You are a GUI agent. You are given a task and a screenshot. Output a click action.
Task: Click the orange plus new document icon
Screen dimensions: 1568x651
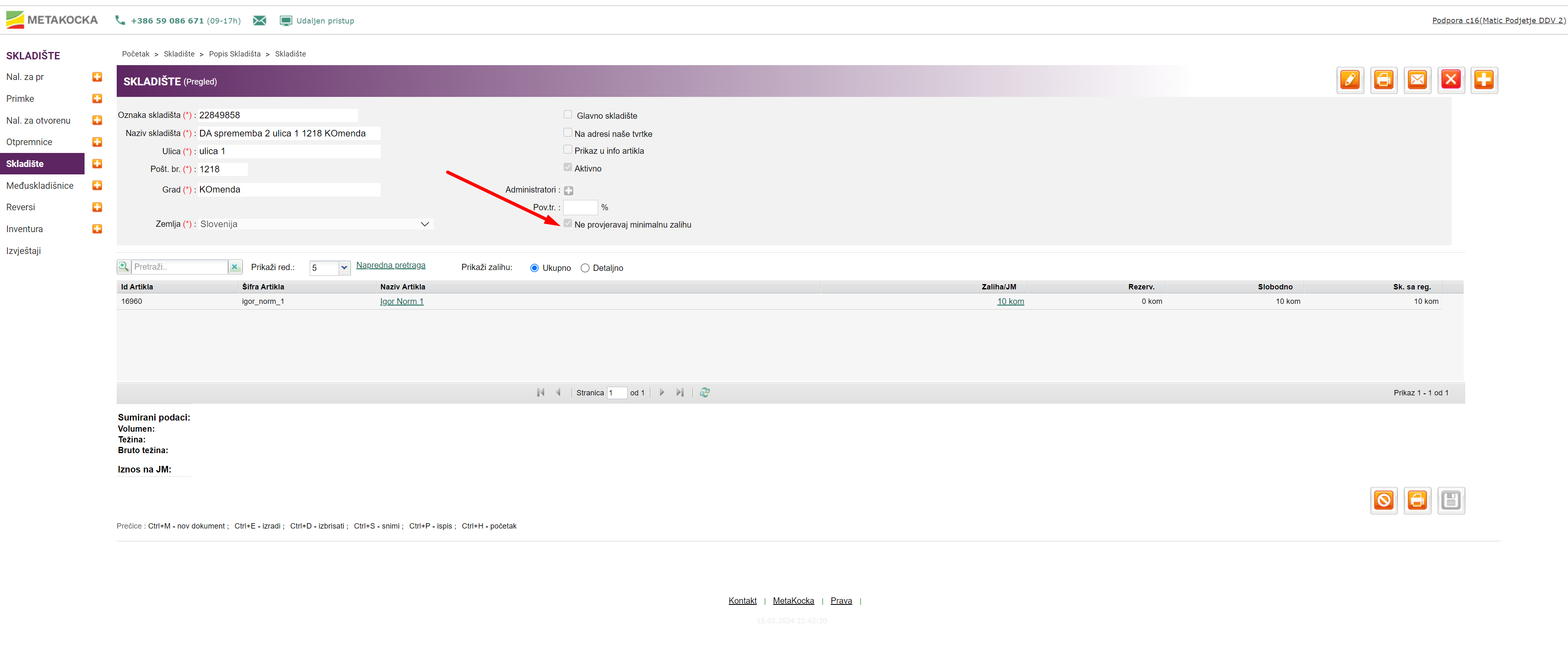click(1484, 80)
